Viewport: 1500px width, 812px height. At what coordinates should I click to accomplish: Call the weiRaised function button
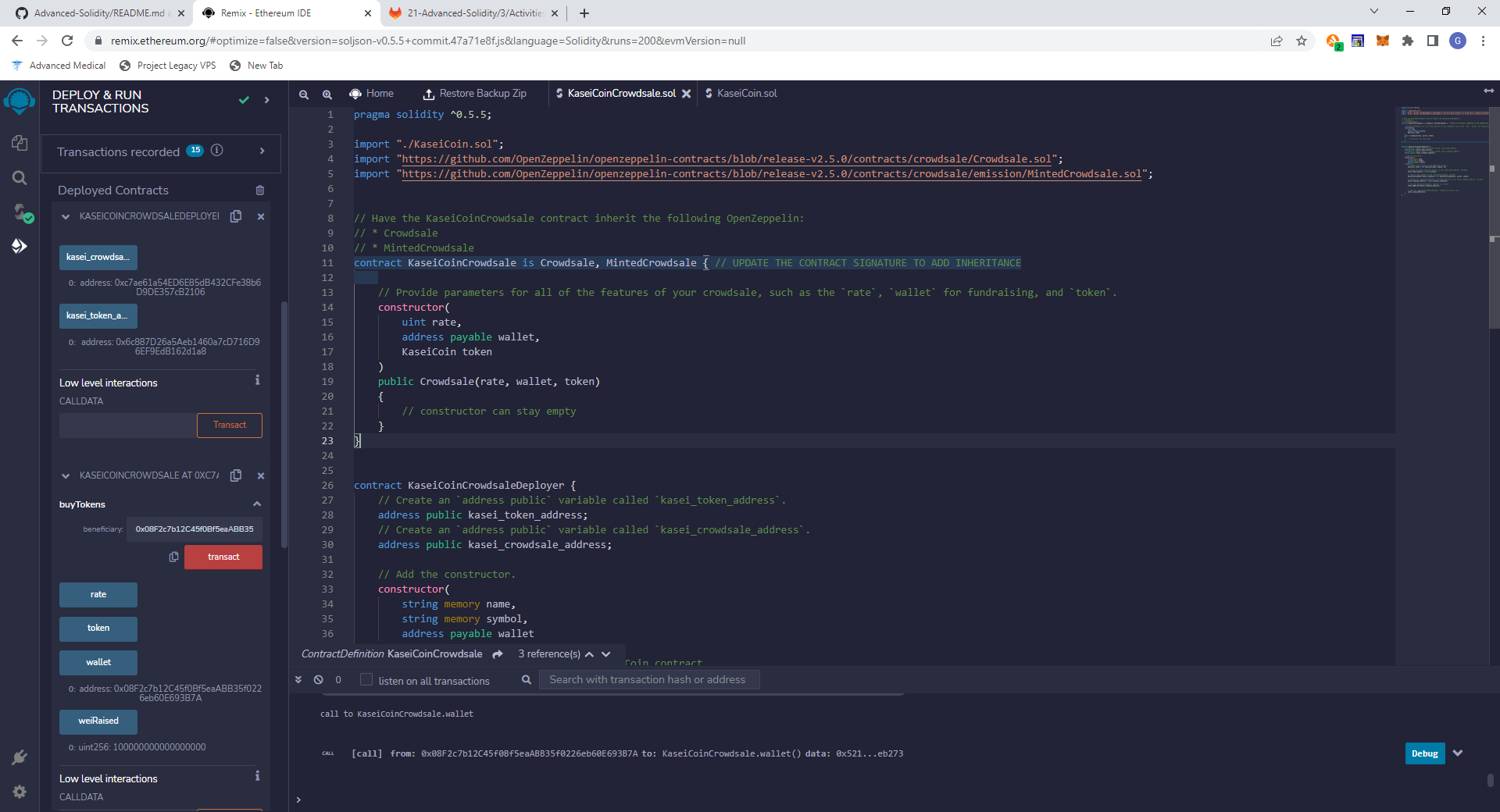click(98, 721)
